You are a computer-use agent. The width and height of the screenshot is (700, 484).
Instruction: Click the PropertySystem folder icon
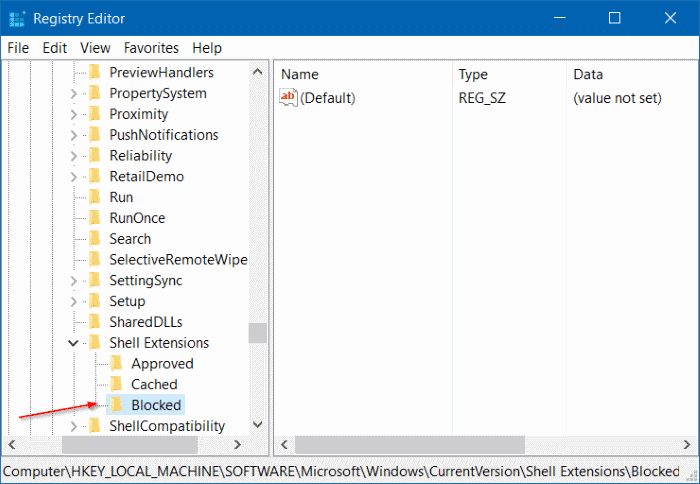click(x=95, y=93)
